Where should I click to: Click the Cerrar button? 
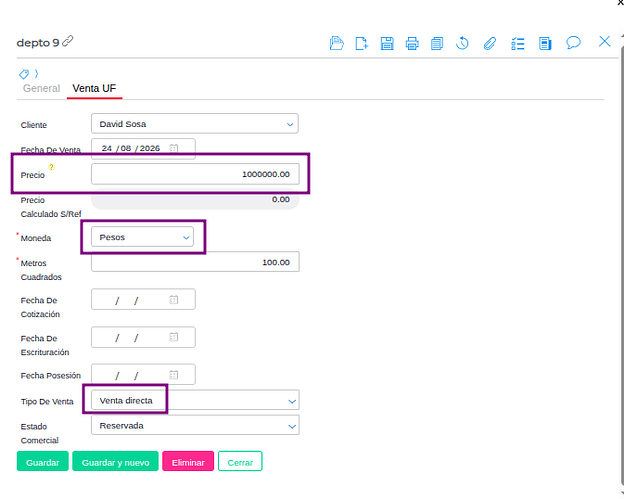240,462
